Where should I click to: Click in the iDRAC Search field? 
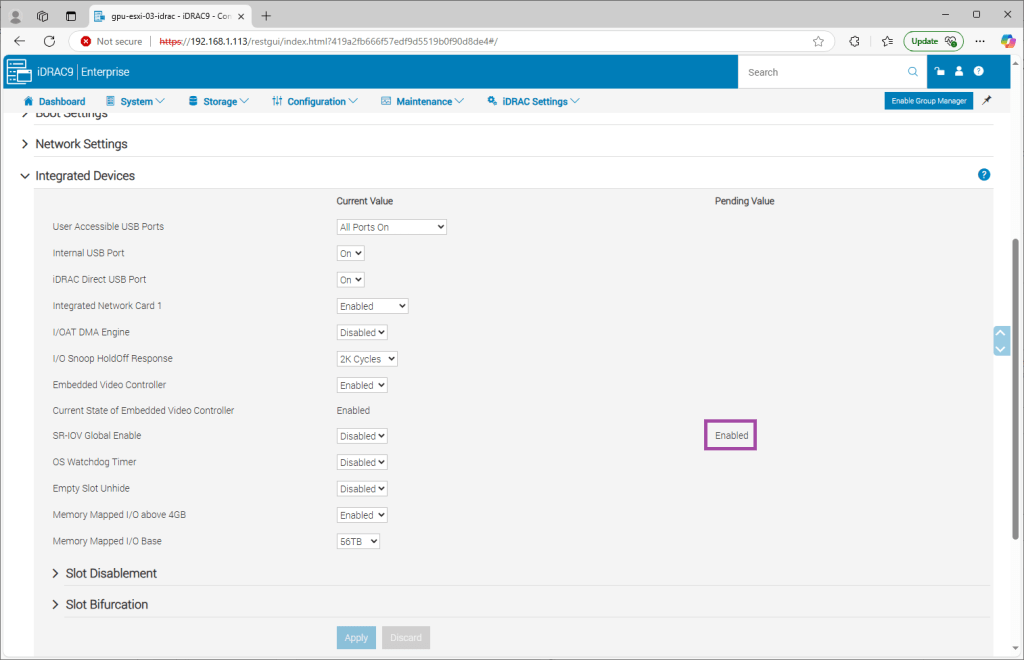(825, 72)
